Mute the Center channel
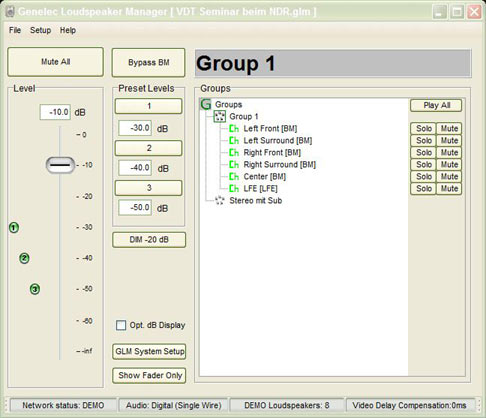Viewport: 486px width, 418px height. tap(449, 176)
